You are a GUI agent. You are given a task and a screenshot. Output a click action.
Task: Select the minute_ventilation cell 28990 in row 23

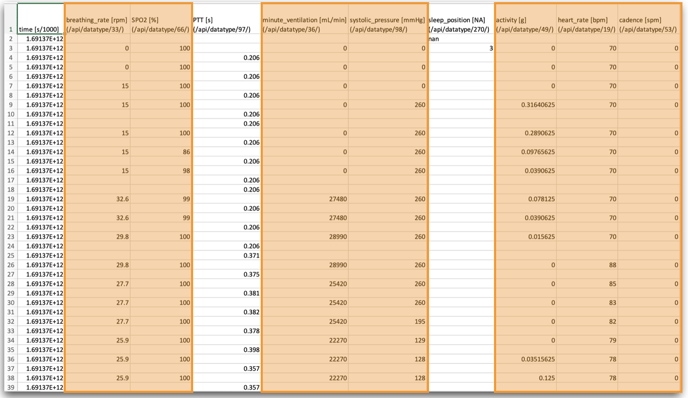tap(305, 237)
